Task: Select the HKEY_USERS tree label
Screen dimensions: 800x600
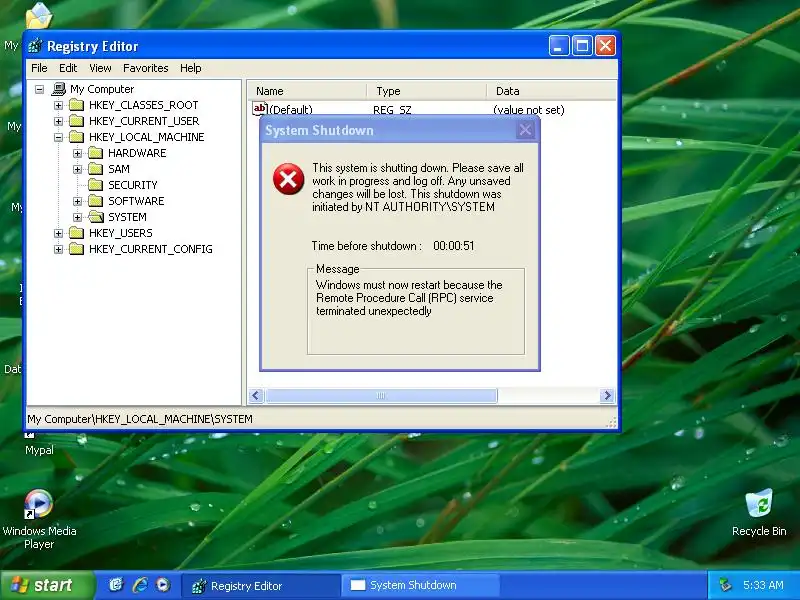Action: tap(120, 233)
